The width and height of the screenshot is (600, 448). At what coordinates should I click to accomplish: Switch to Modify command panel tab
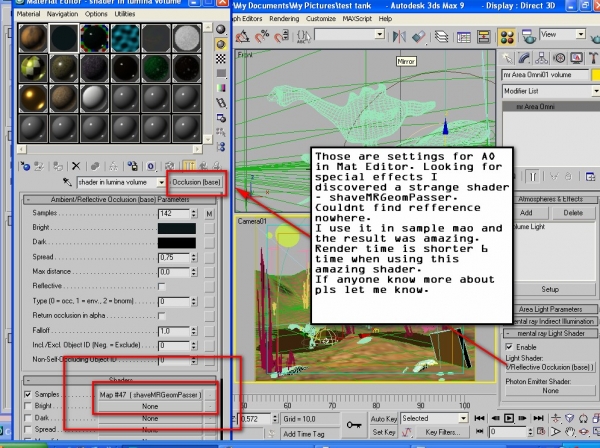coord(524,58)
